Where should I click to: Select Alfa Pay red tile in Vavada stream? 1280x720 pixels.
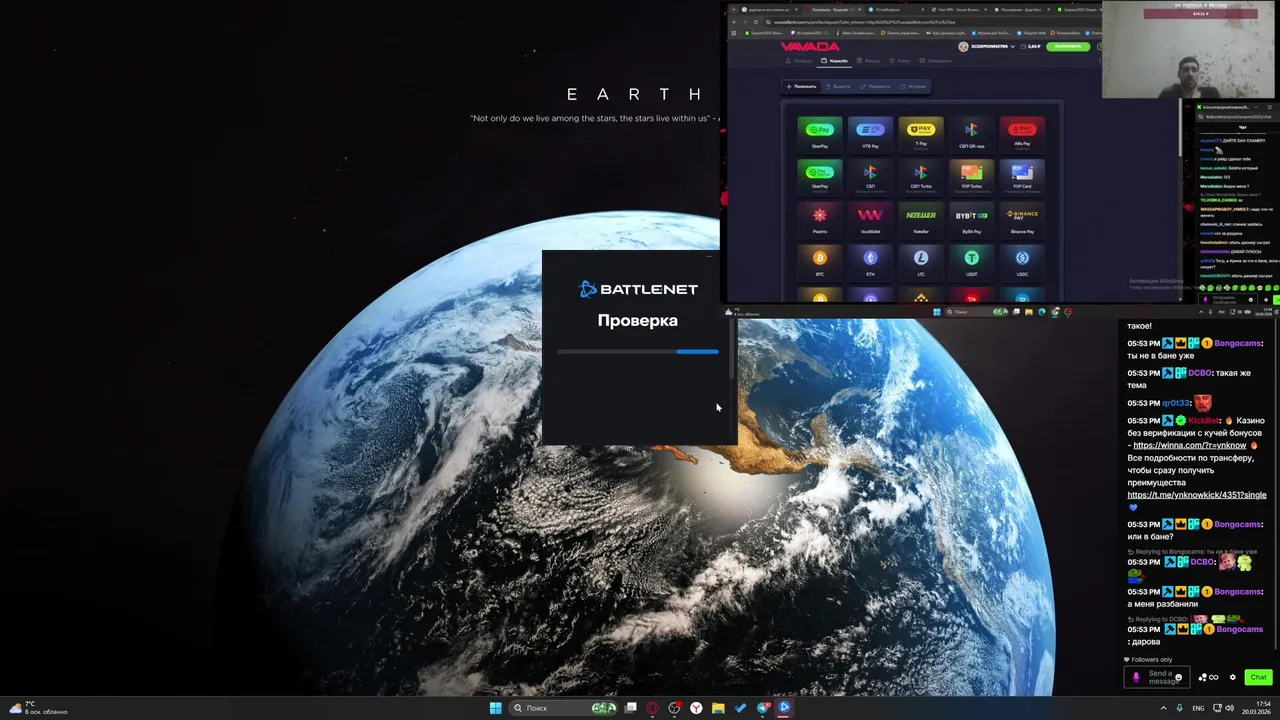1022,133
